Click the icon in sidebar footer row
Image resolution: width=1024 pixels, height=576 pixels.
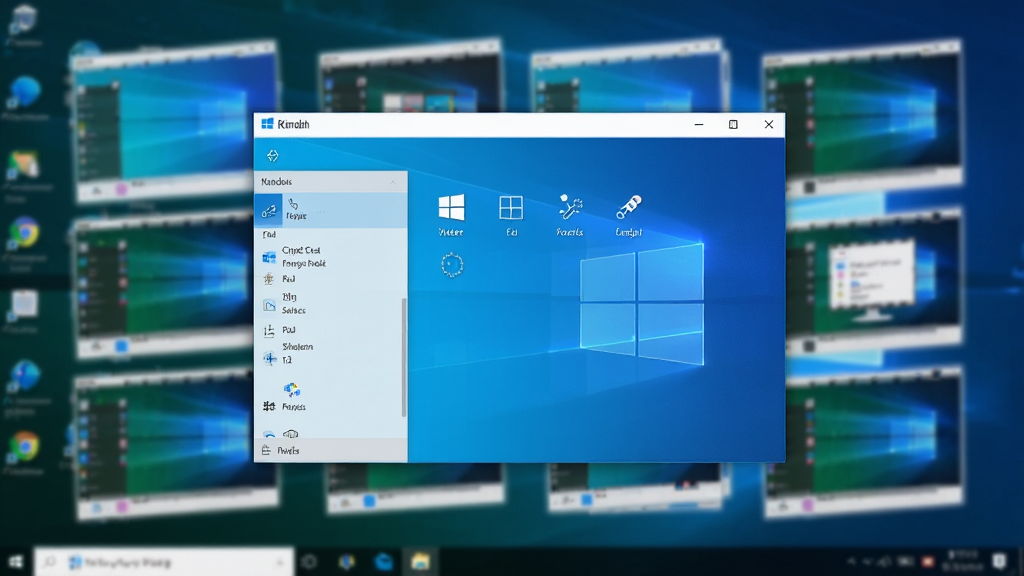tap(266, 450)
